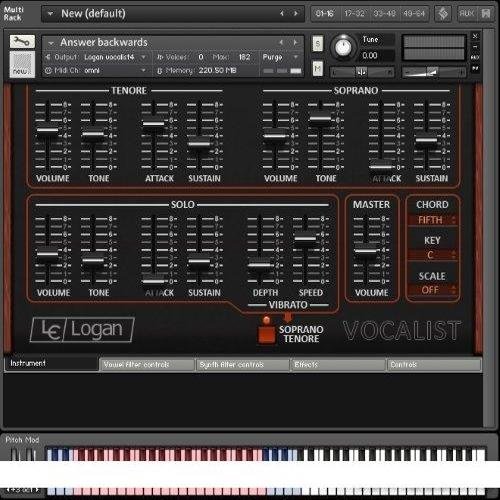The width and height of the screenshot is (500, 500).
Task: Toggle the Soprano/Tenore orange switch
Action: [x=266, y=334]
